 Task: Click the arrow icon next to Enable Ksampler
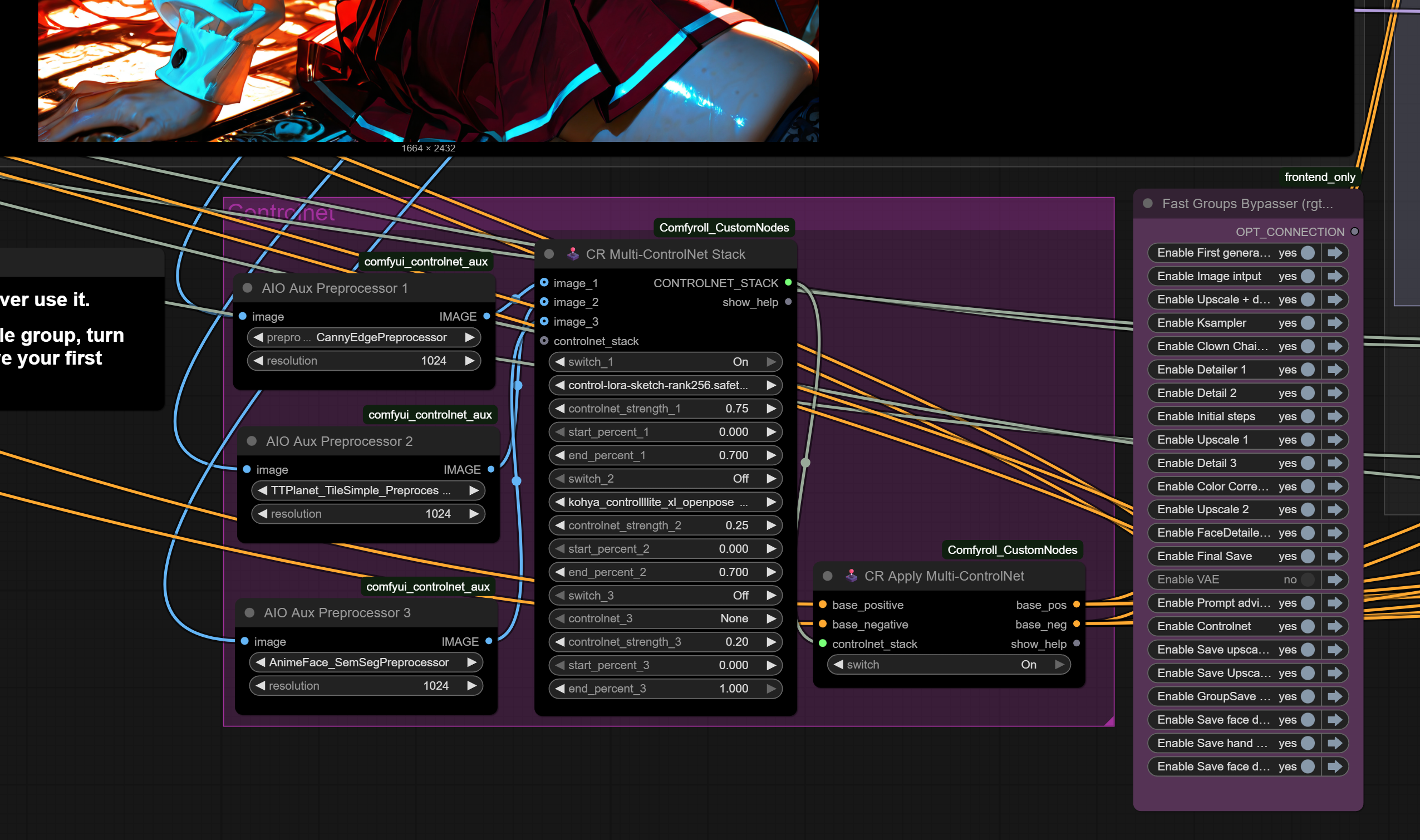(1334, 323)
